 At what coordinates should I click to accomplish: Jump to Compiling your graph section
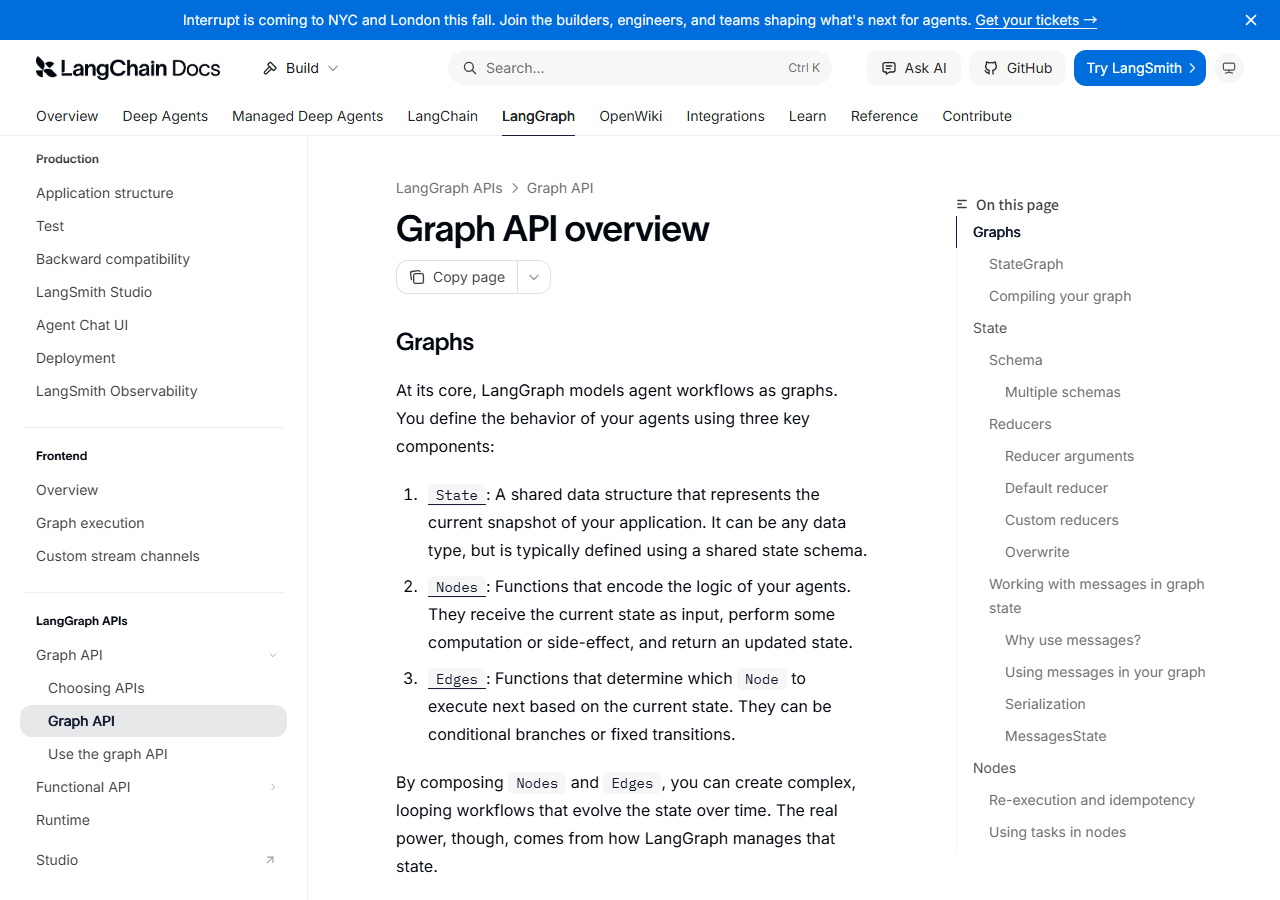[x=1060, y=296]
